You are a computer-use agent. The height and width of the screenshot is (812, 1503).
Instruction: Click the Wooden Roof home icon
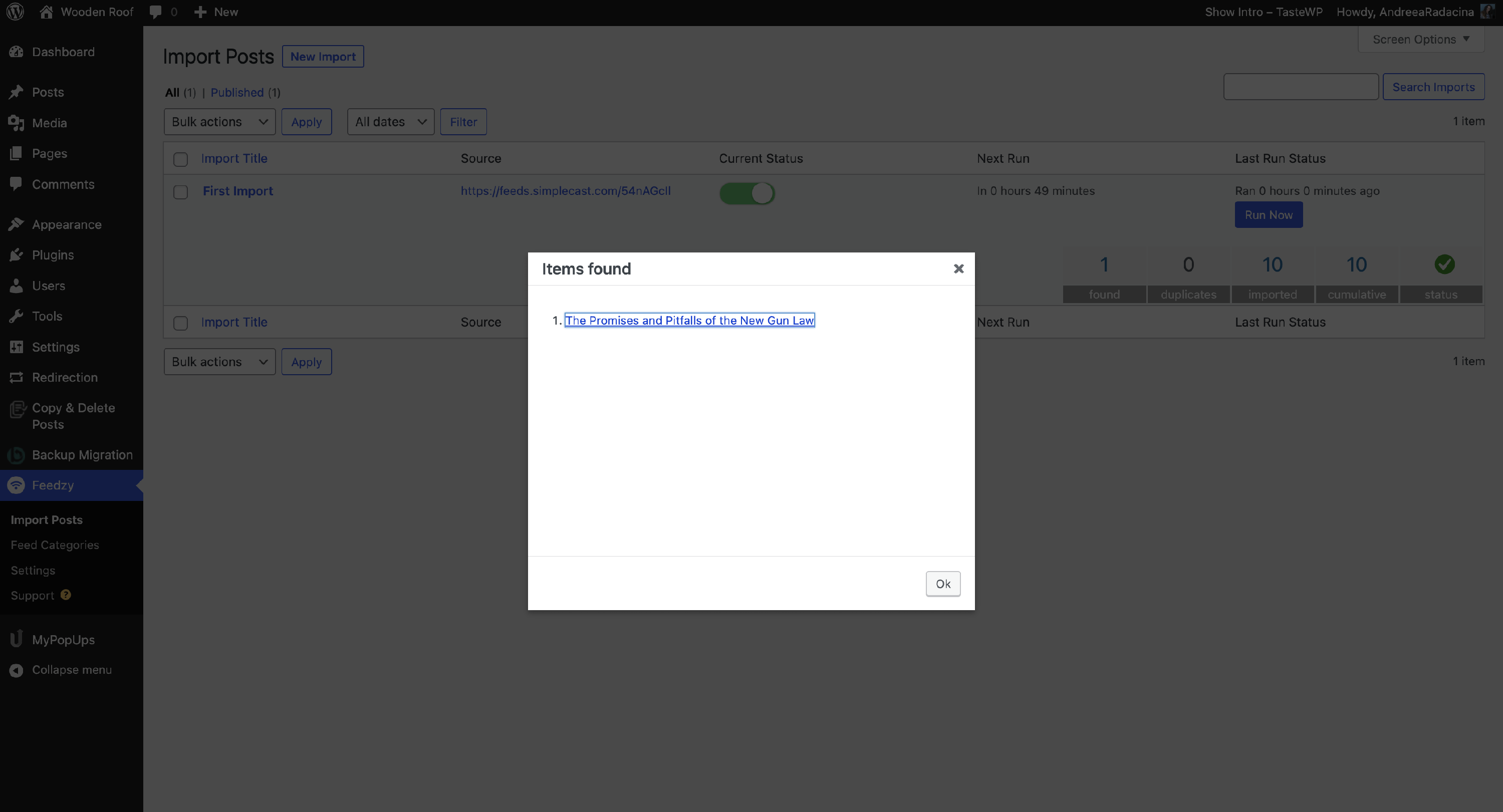pos(47,12)
